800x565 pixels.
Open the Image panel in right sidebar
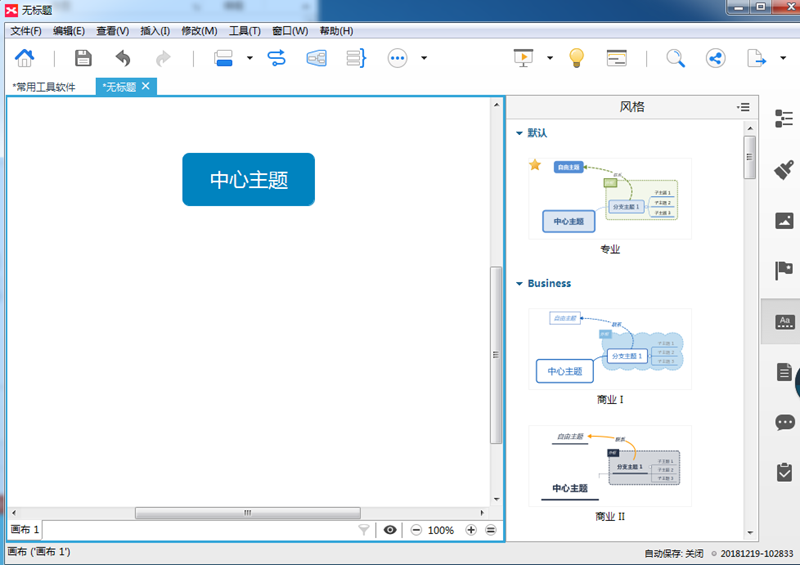pyautogui.click(x=784, y=220)
